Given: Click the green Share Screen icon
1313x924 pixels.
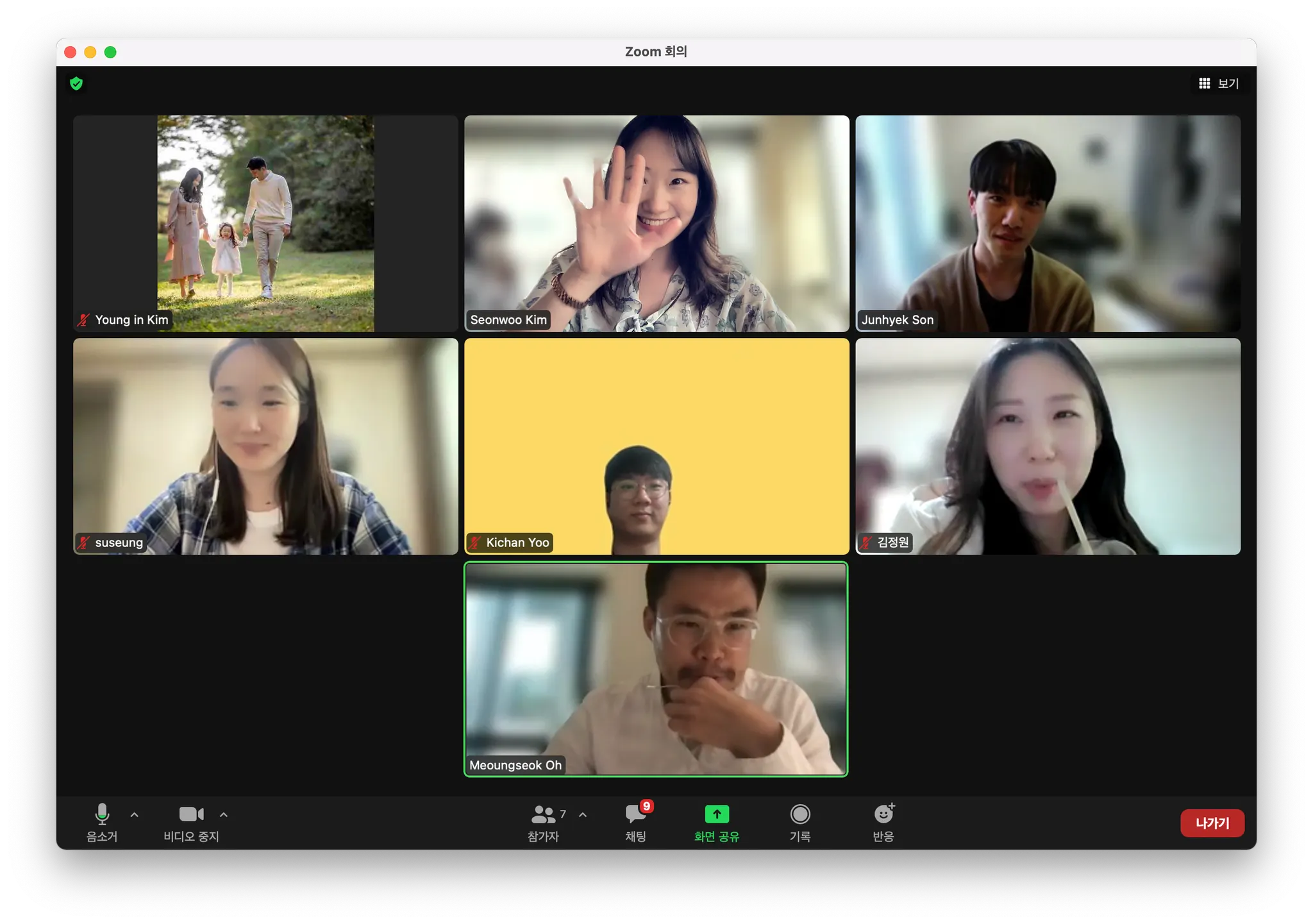Looking at the screenshot, I should click(717, 814).
